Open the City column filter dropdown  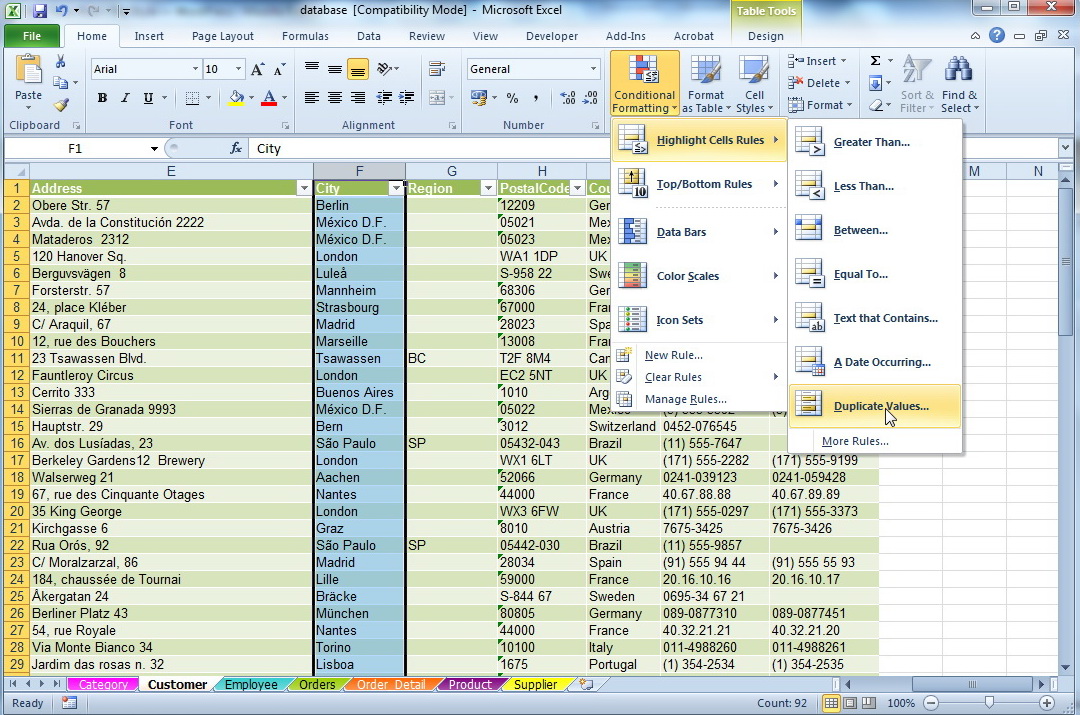click(x=396, y=188)
